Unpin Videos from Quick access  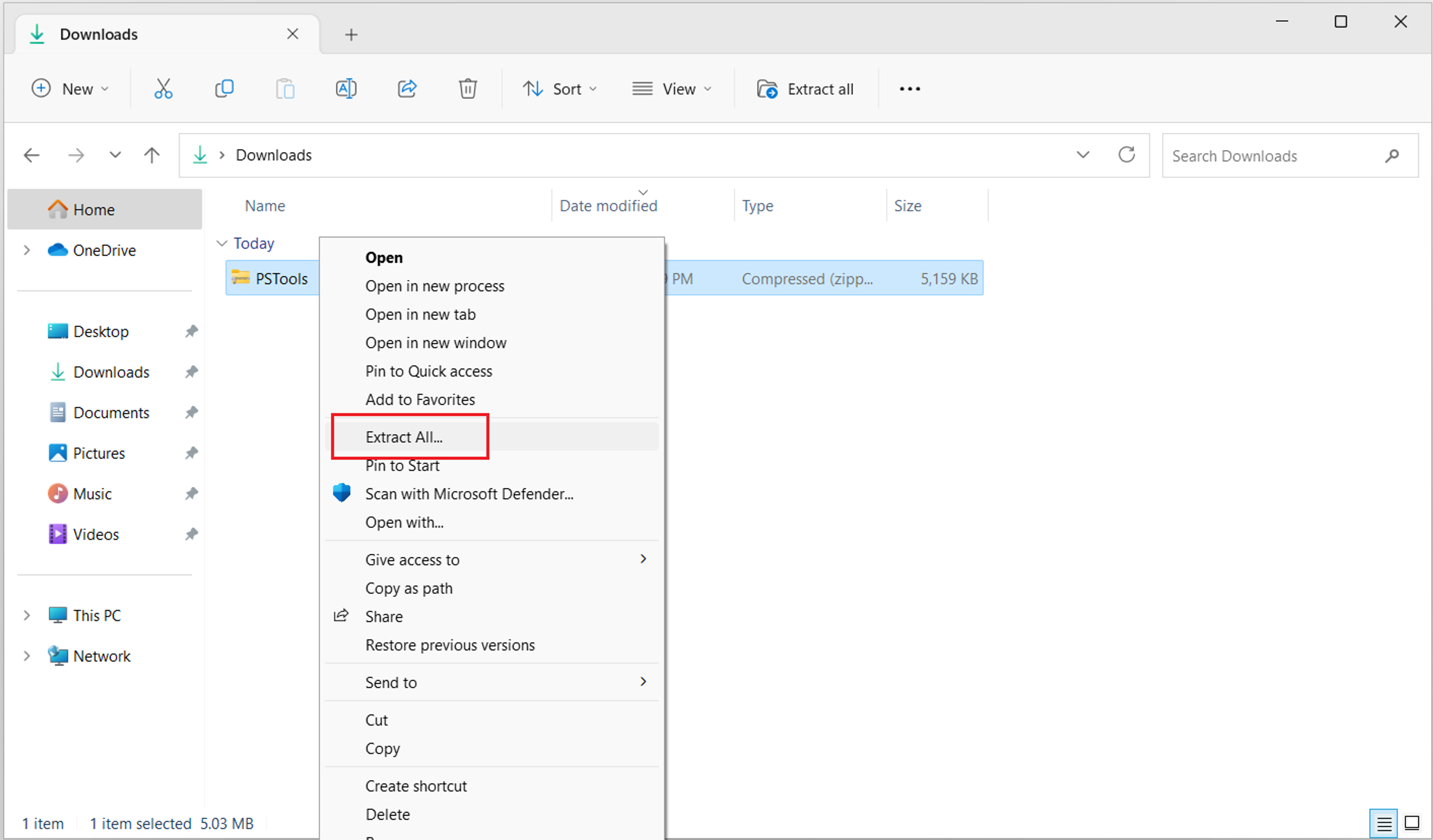pyautogui.click(x=191, y=535)
